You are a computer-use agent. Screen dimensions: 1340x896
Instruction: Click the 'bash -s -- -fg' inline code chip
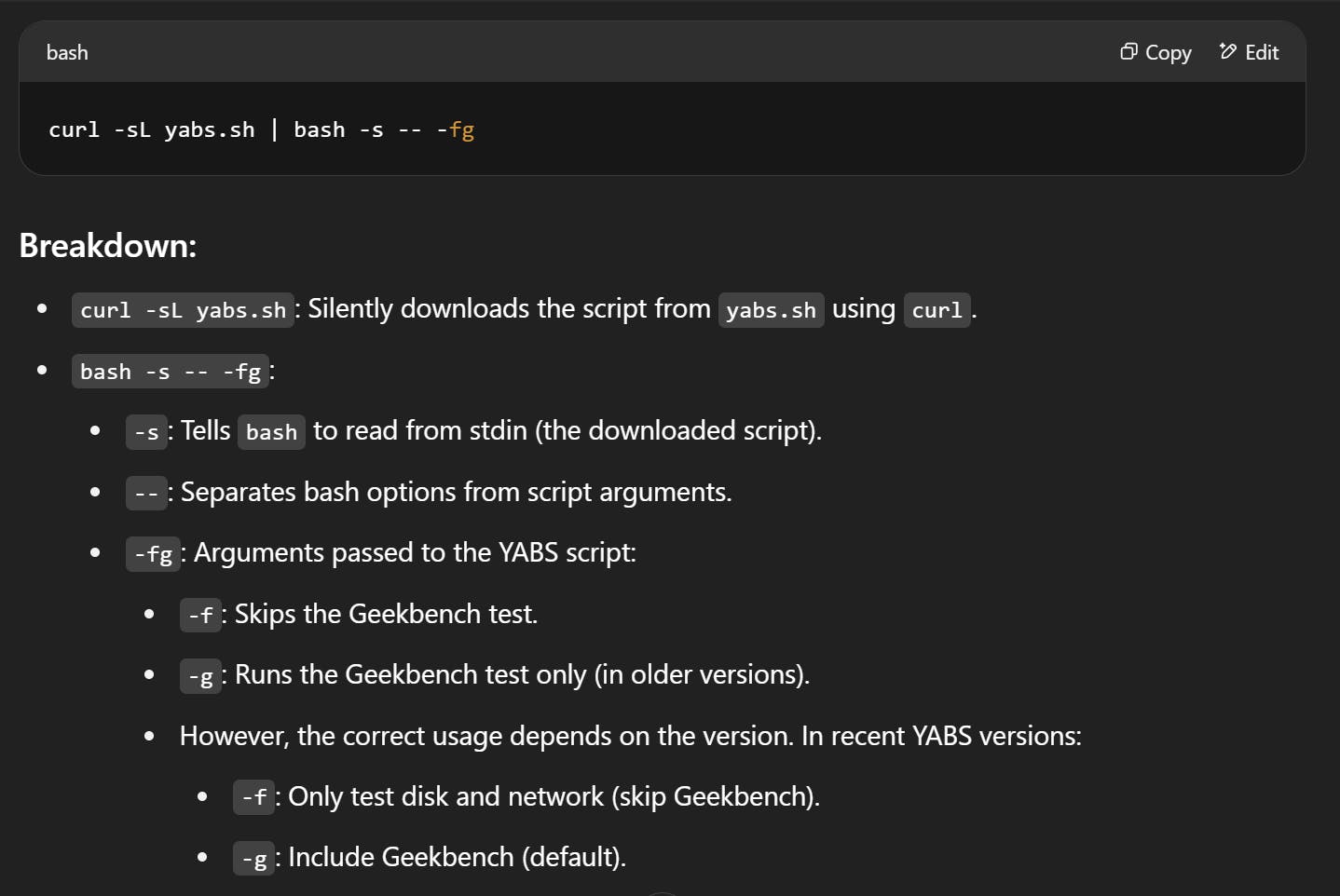(170, 372)
